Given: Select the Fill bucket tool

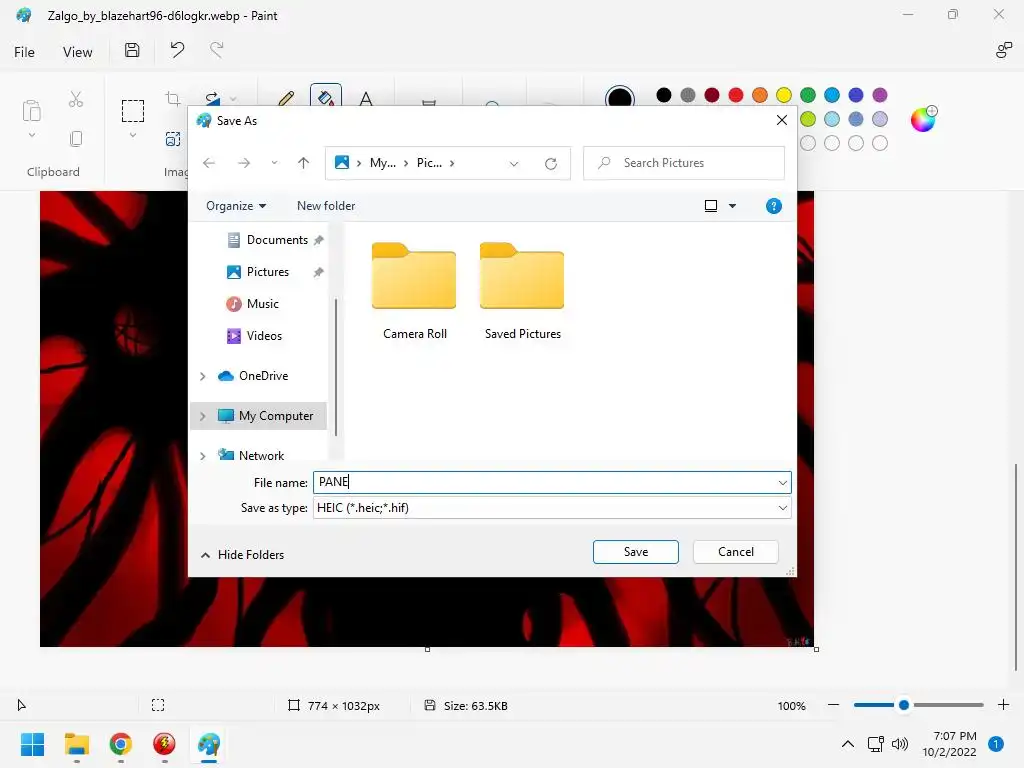Looking at the screenshot, I should point(326,97).
